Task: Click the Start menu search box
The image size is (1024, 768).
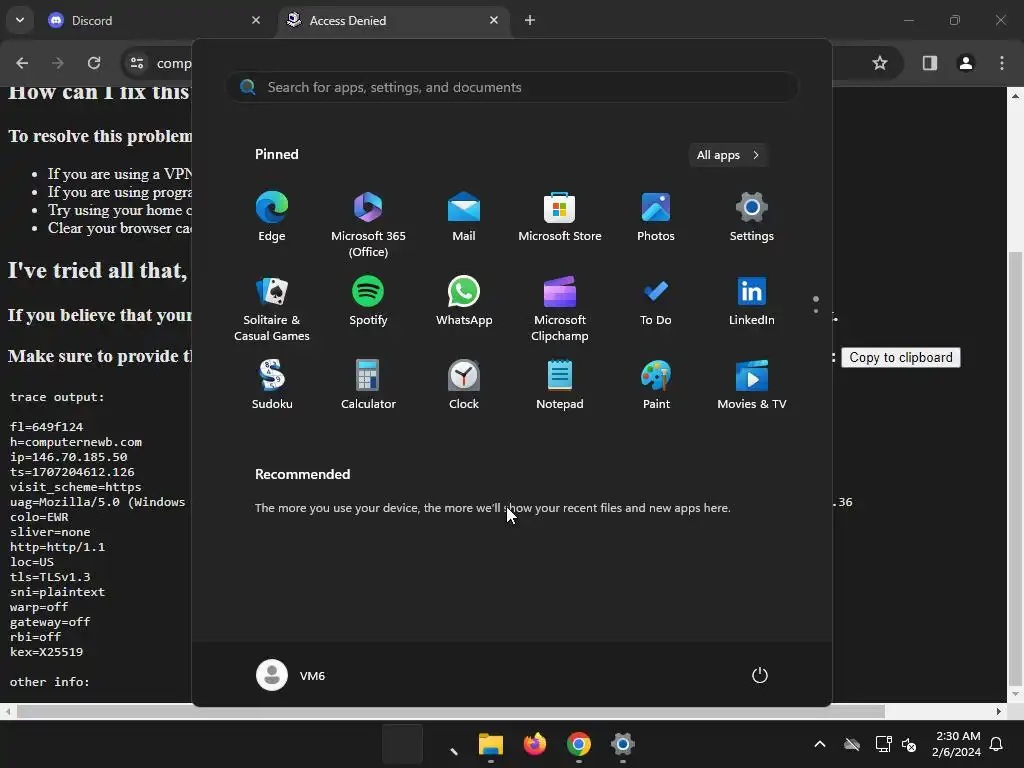Action: tap(512, 87)
